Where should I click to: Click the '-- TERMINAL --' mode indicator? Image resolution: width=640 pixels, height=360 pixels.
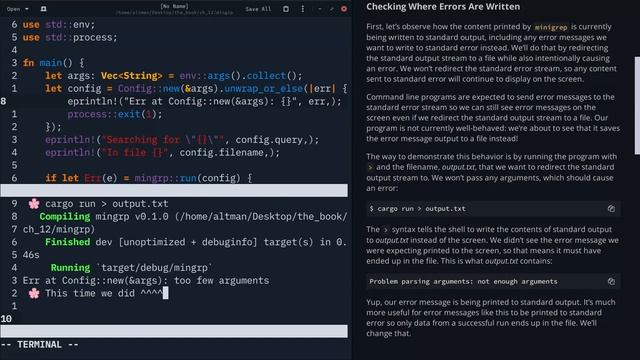click(40, 345)
